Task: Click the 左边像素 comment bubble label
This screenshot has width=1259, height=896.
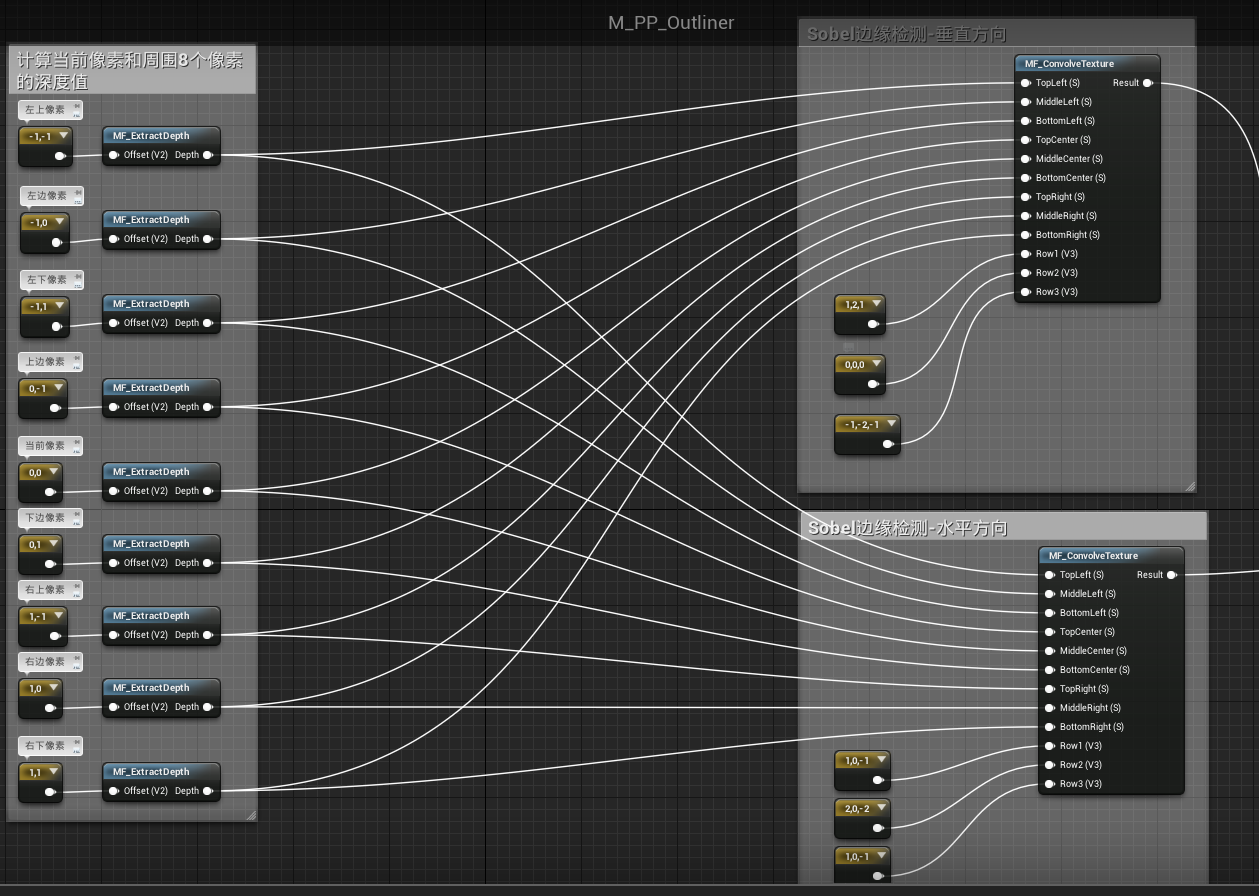Action: 47,196
